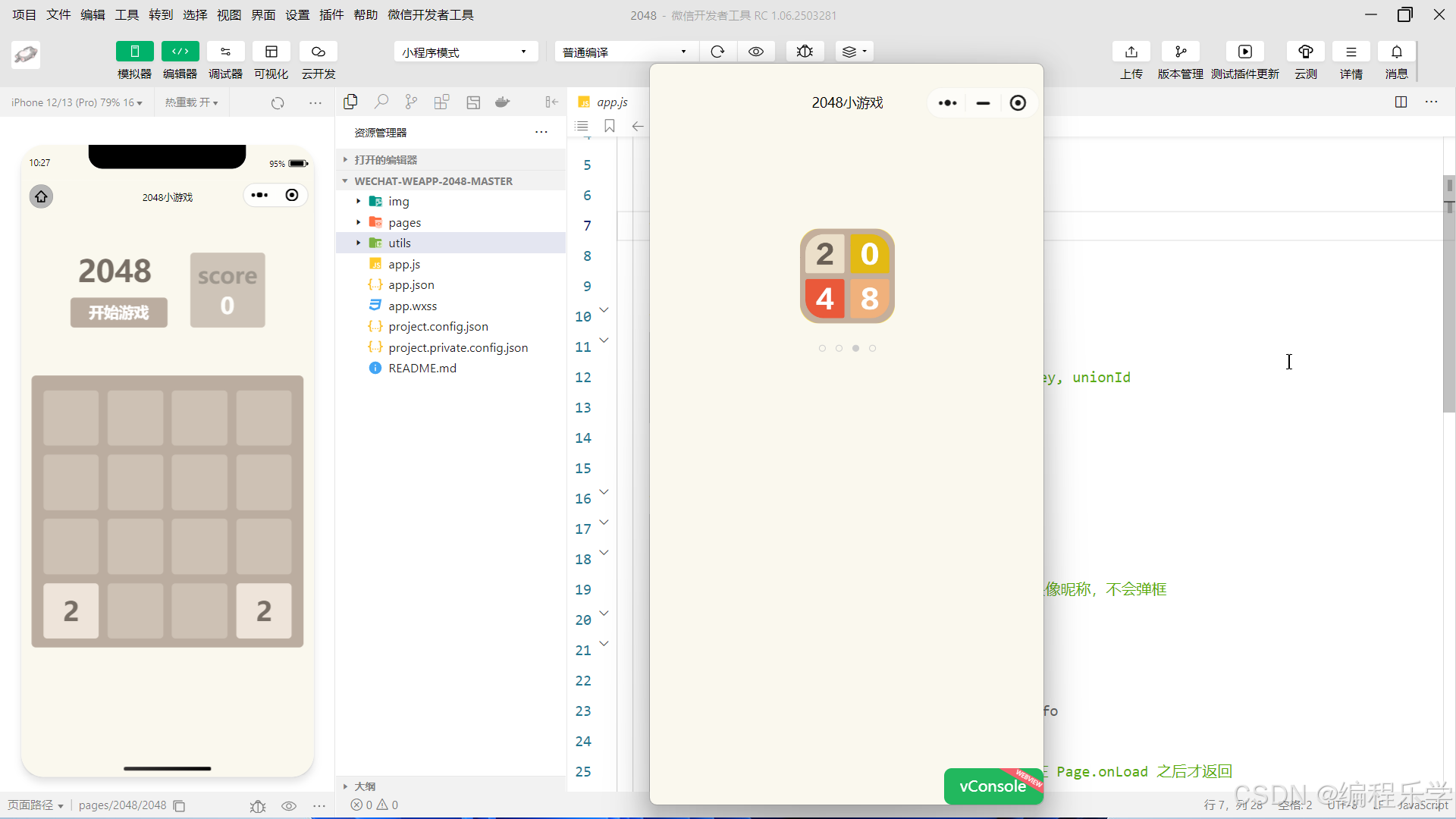Select the third carousel indicator dot

point(855,348)
